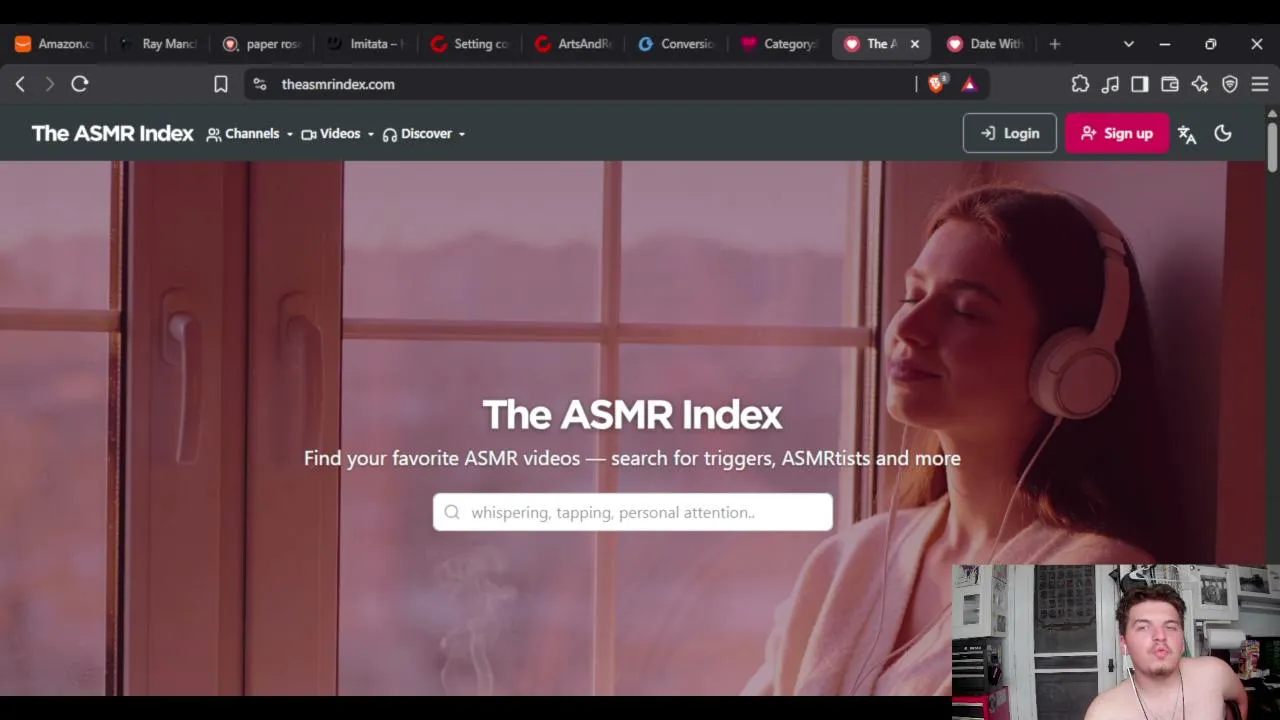The image size is (1280, 720).
Task: Expand the Channels dropdown menu
Action: click(250, 133)
